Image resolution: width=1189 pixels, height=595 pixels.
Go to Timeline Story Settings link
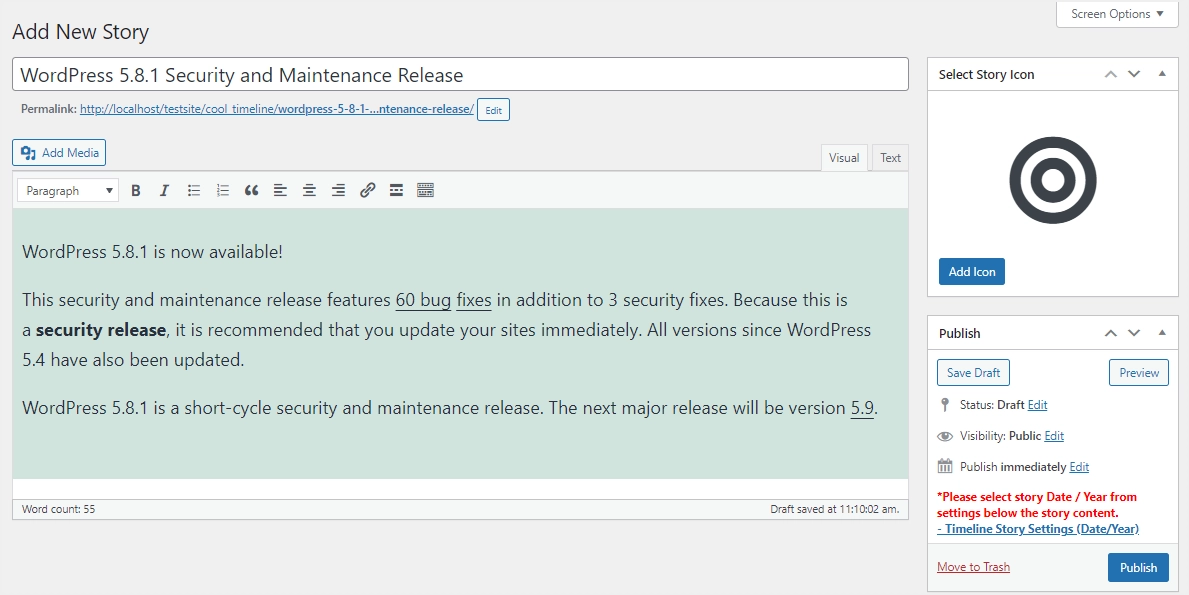1038,529
